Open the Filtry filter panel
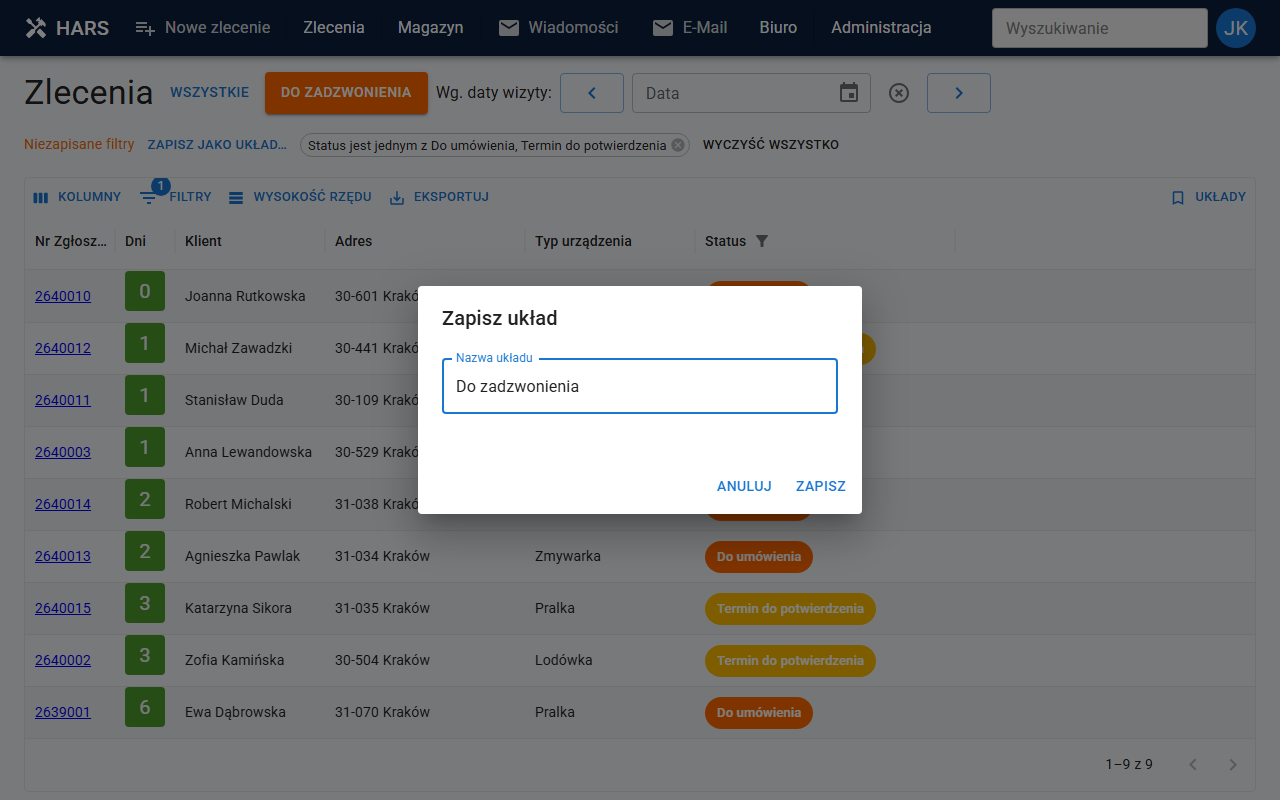 [176, 197]
